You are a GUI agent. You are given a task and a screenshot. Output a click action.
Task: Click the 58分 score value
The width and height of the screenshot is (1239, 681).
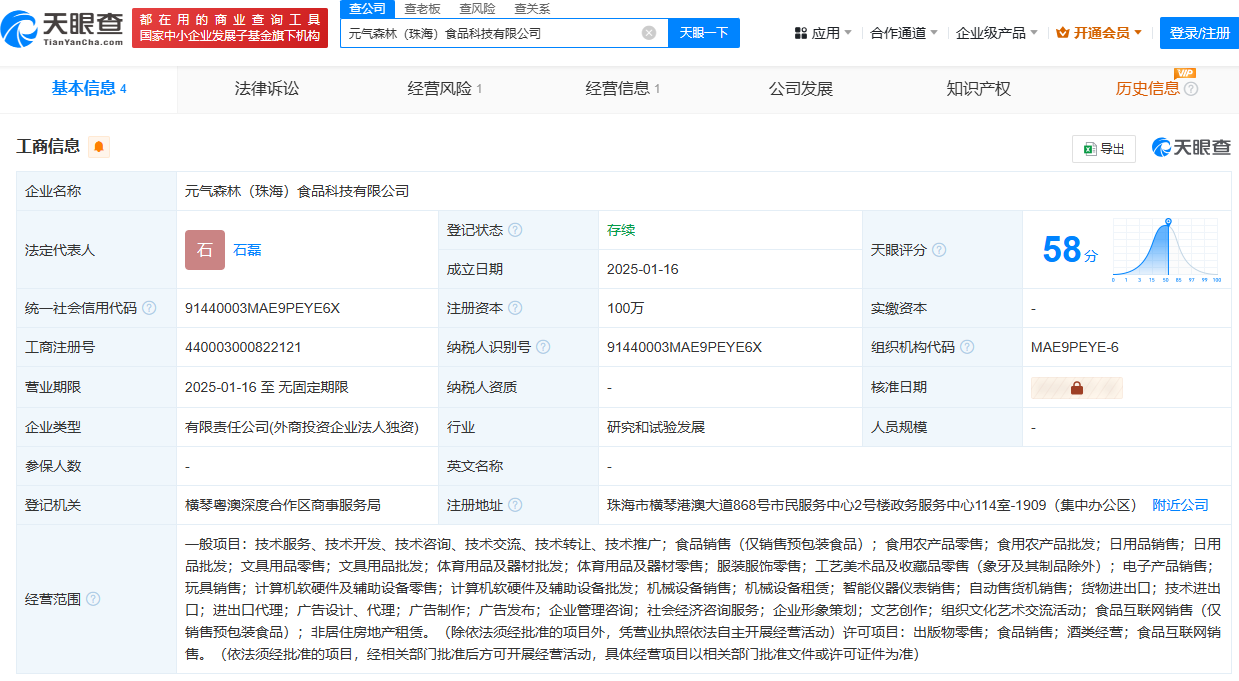tap(1070, 250)
